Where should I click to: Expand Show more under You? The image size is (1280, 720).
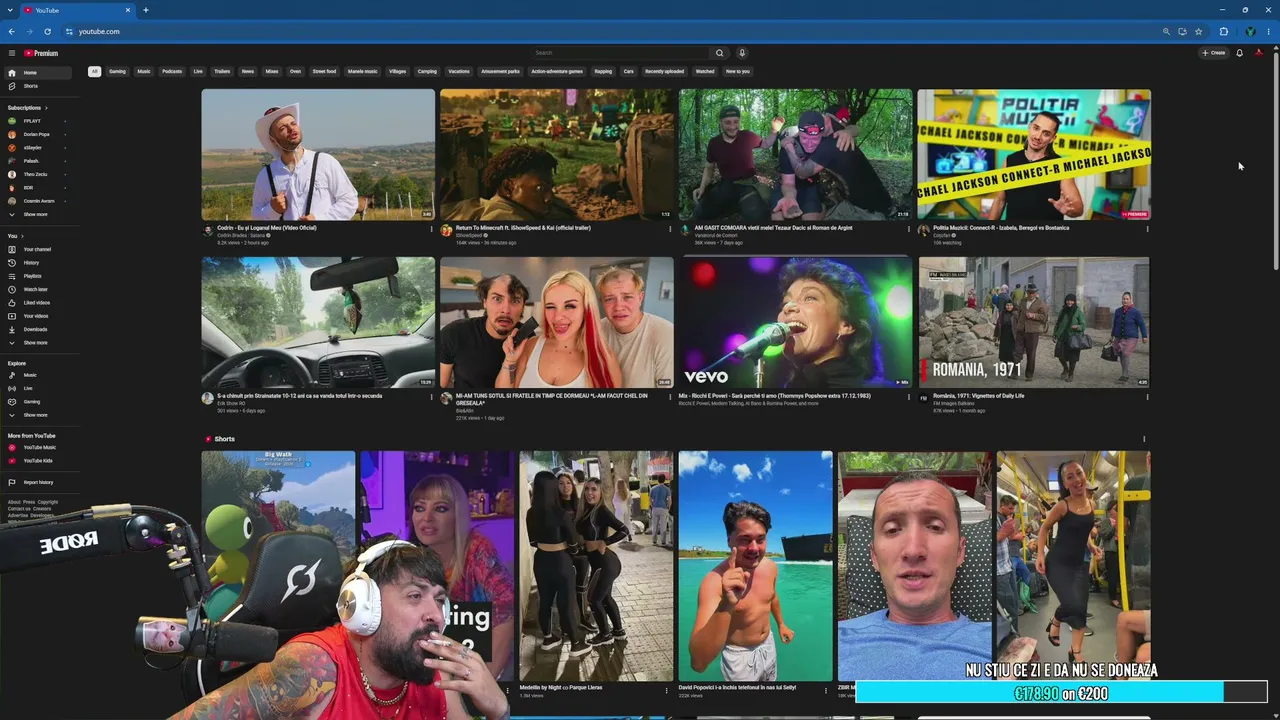[38, 343]
